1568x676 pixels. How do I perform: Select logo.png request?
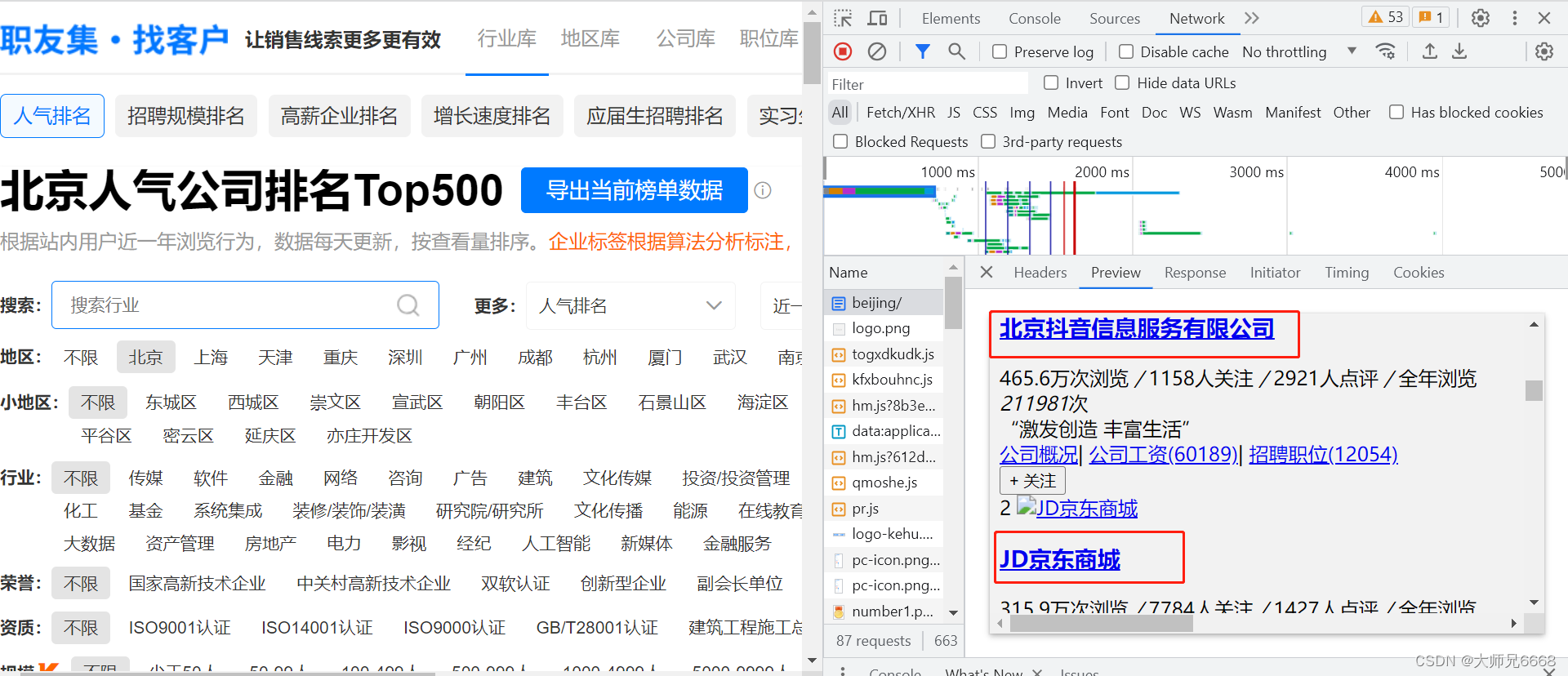coord(884,328)
